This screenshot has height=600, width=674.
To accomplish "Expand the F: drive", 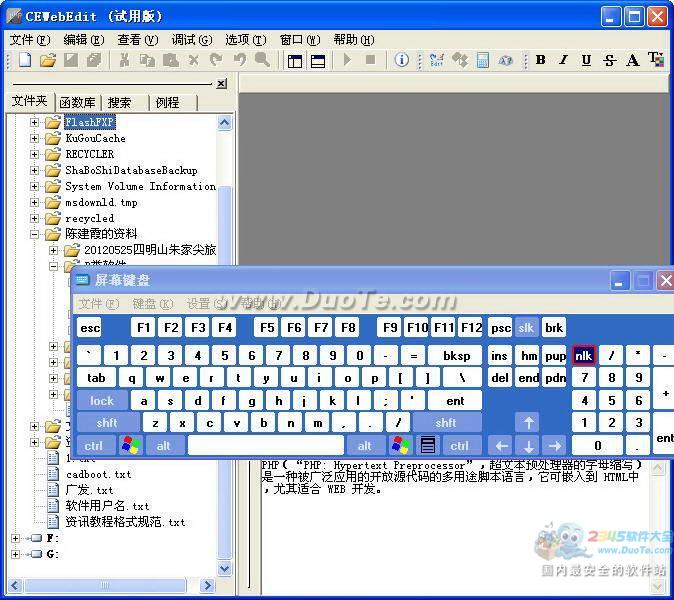I will pyautogui.click(x=15, y=538).
